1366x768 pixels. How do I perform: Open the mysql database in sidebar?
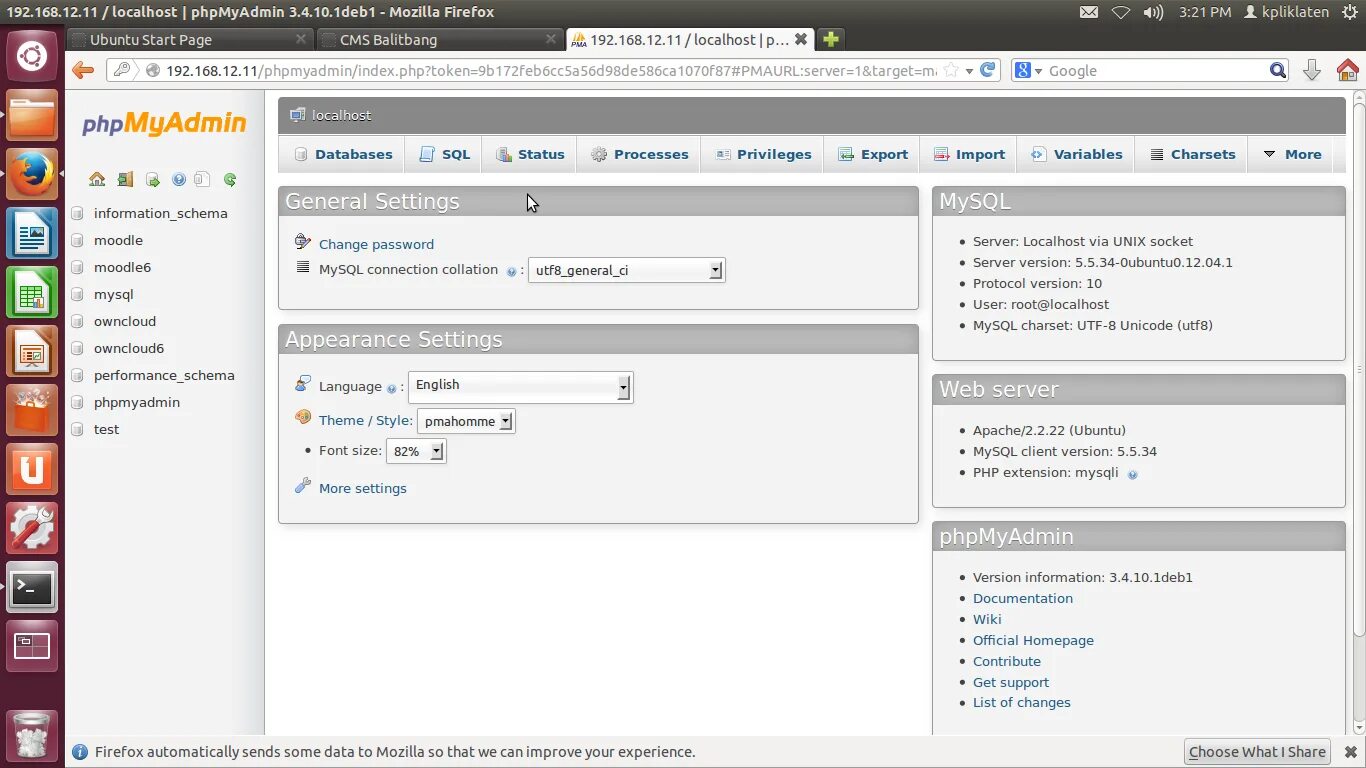click(x=113, y=294)
